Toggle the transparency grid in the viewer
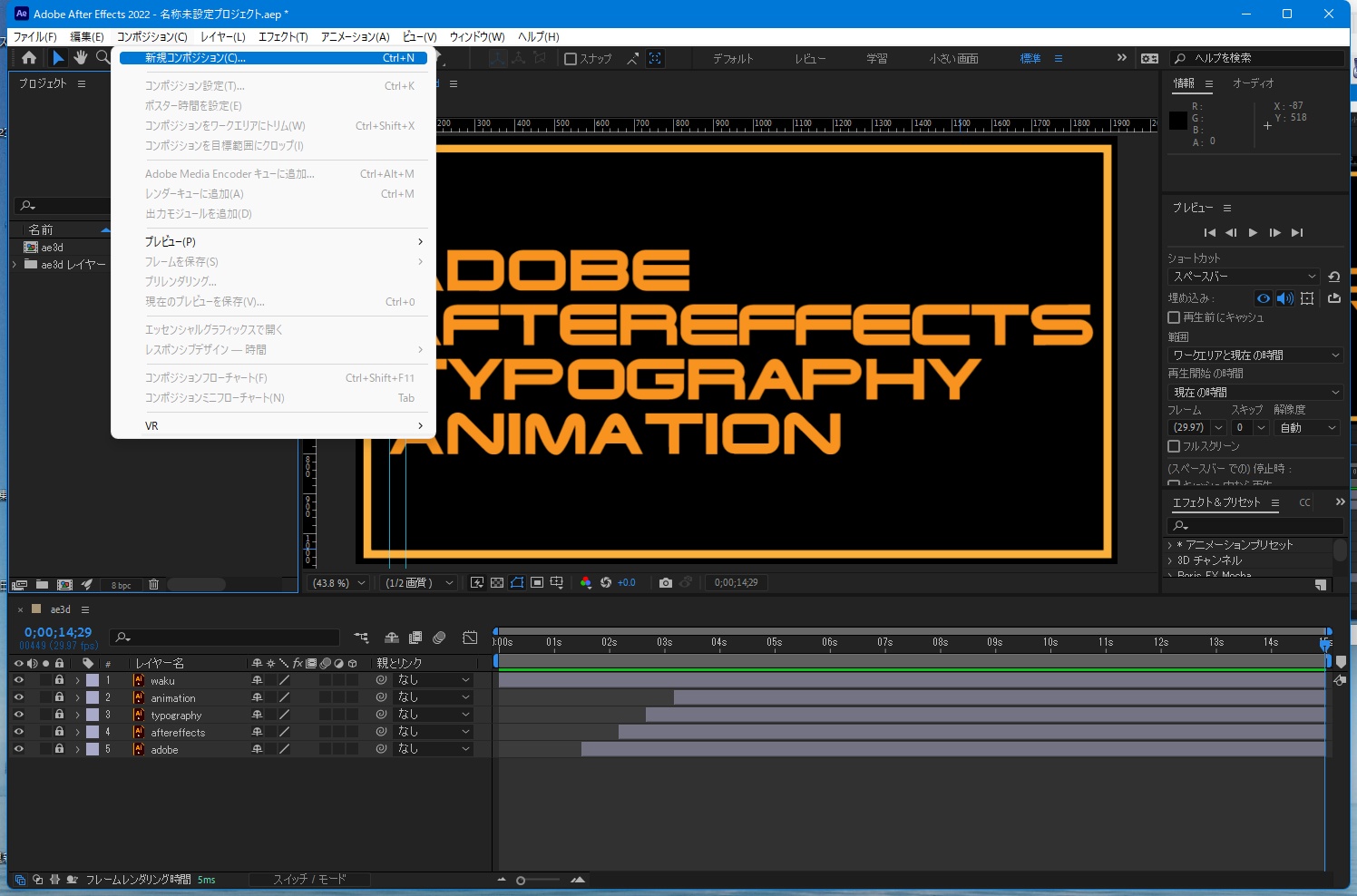This screenshot has height=896, width=1357. [x=497, y=582]
